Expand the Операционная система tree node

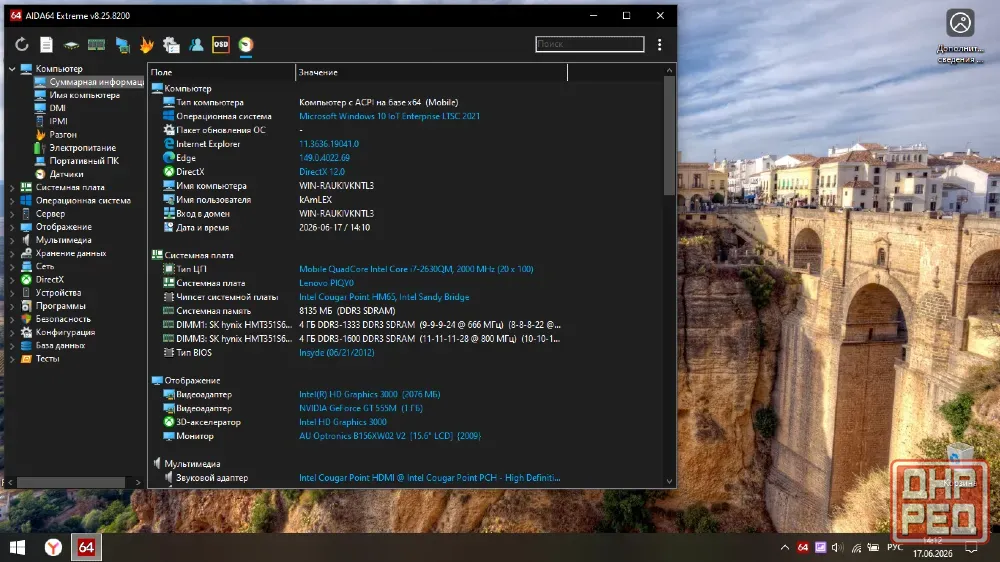point(12,201)
